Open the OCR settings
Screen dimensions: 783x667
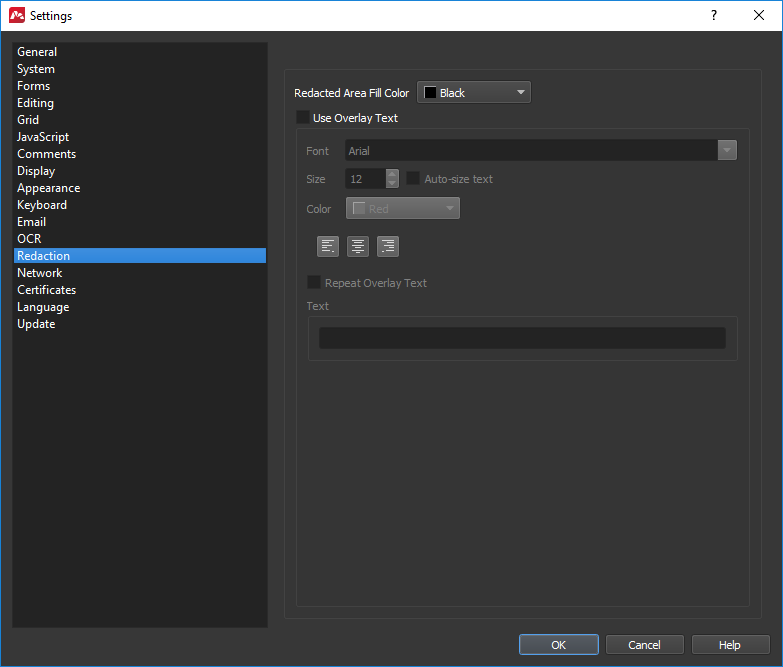click(140, 239)
